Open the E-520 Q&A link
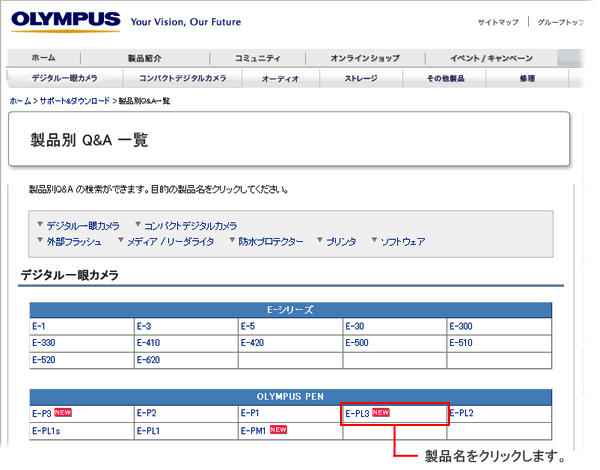This screenshot has width=600, height=470. (44, 360)
